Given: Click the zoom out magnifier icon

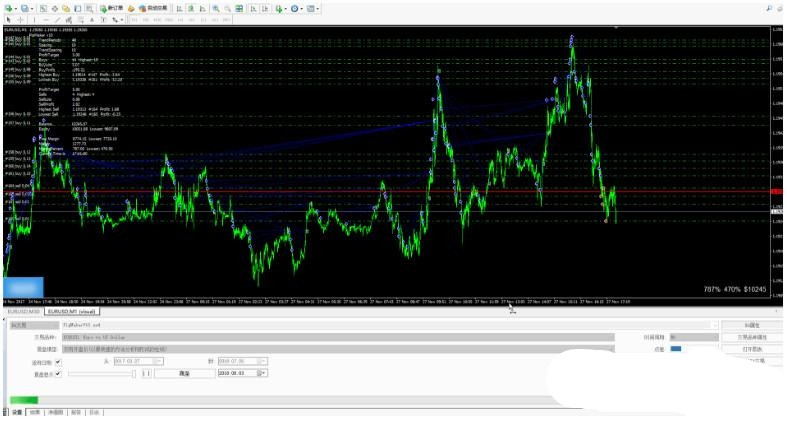Looking at the screenshot, I should 230,8.
